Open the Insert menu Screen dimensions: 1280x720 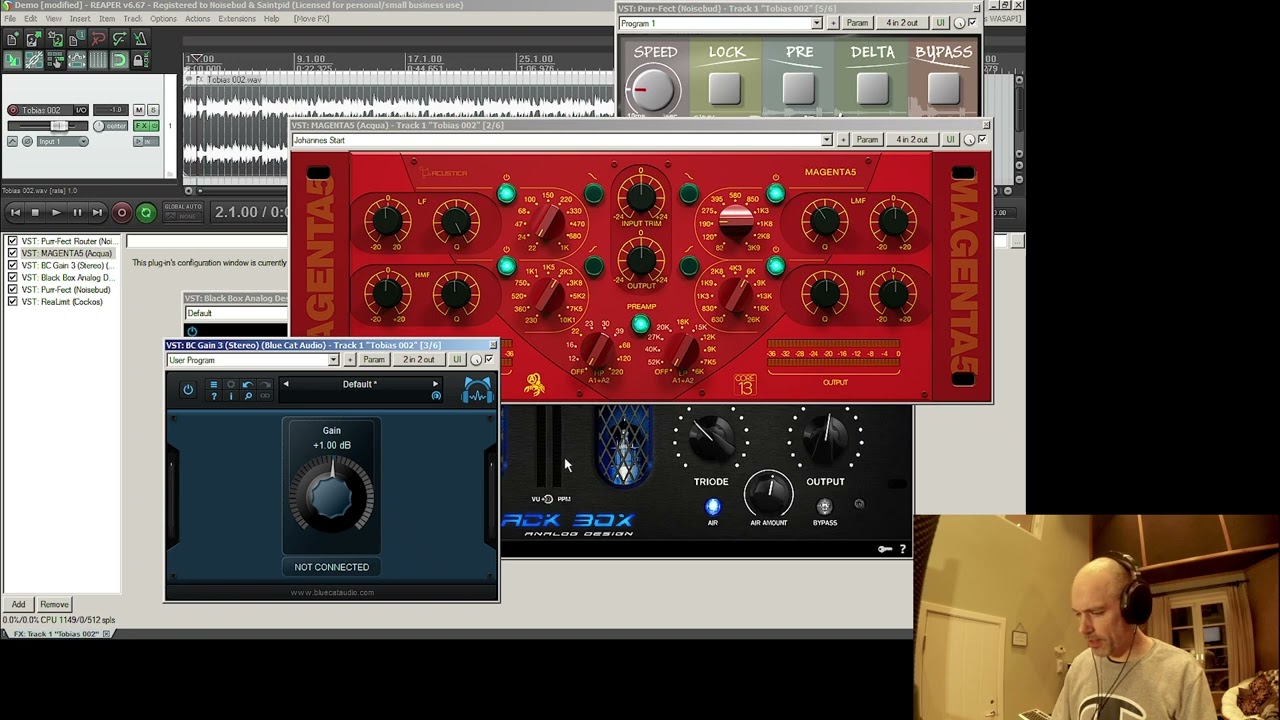point(80,19)
